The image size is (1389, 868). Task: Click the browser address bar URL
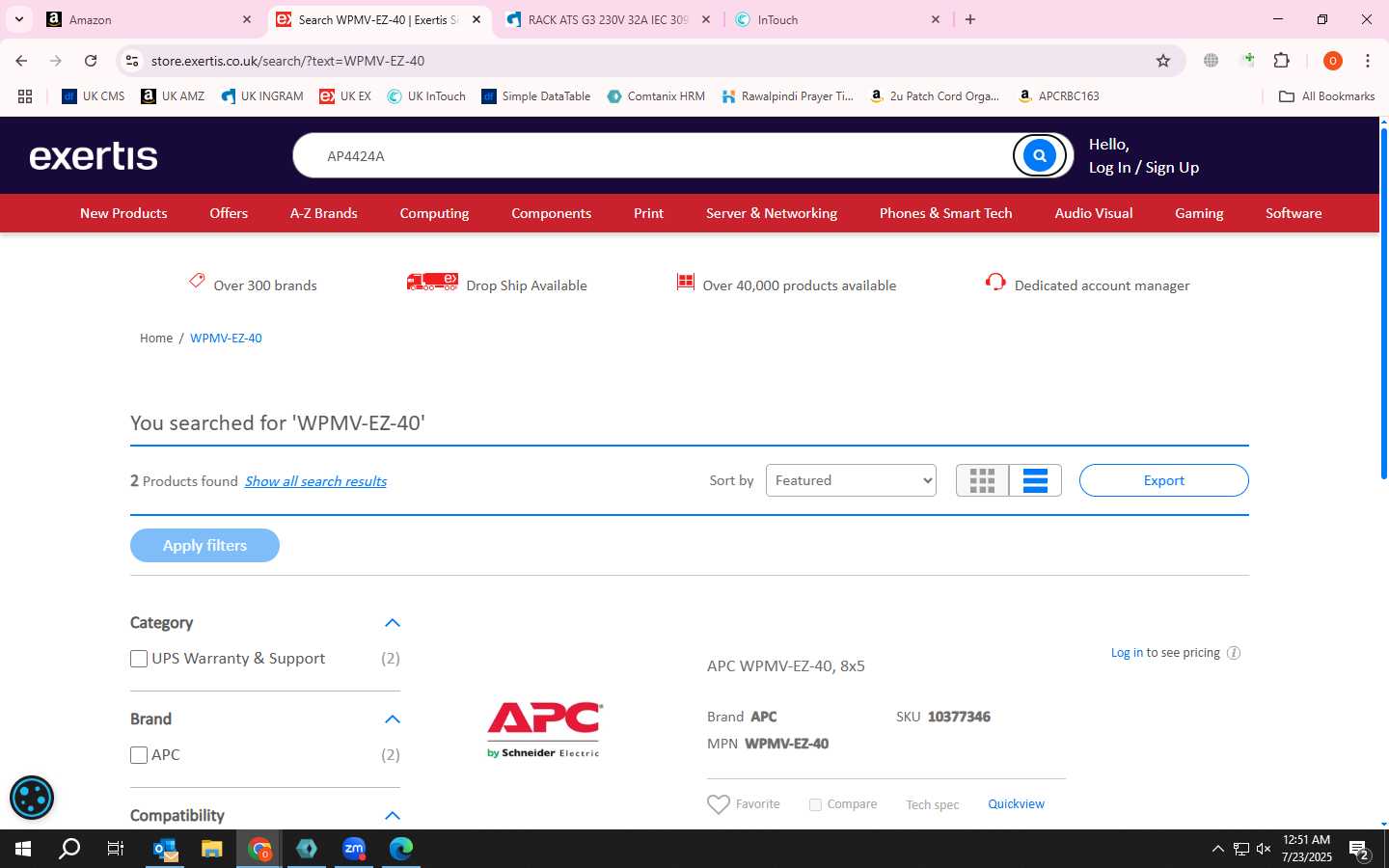tap(287, 61)
